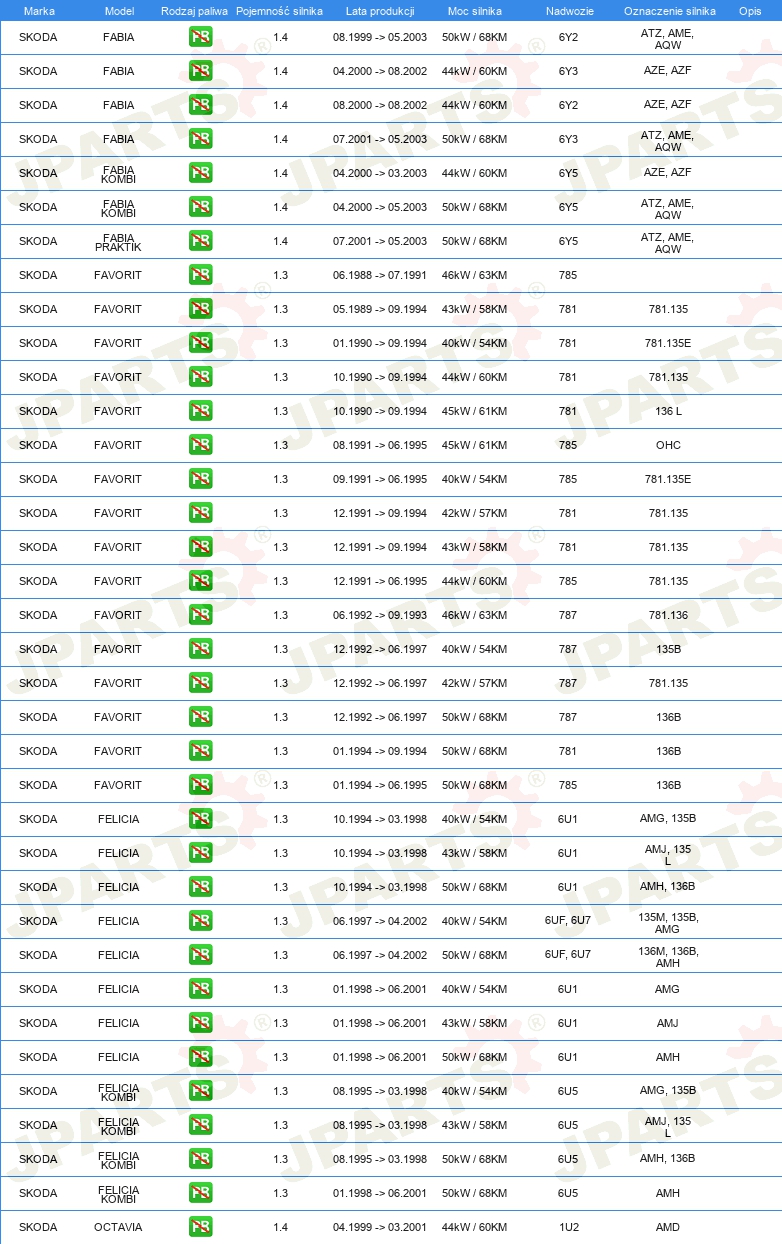Click the 08.1991 -> 06.1995 production years
Viewport: 782px width, 1244px height.
[x=380, y=445]
